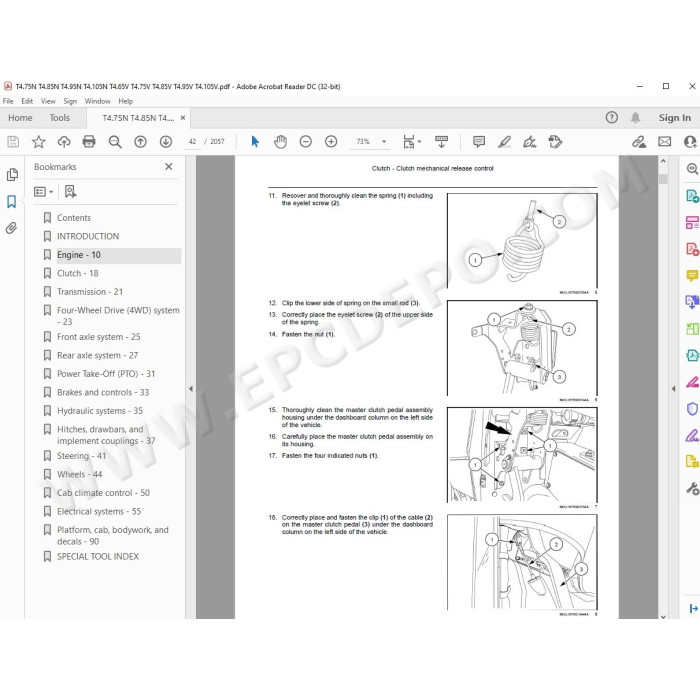
Task: Open Find text magnifier icon
Action: (x=115, y=142)
